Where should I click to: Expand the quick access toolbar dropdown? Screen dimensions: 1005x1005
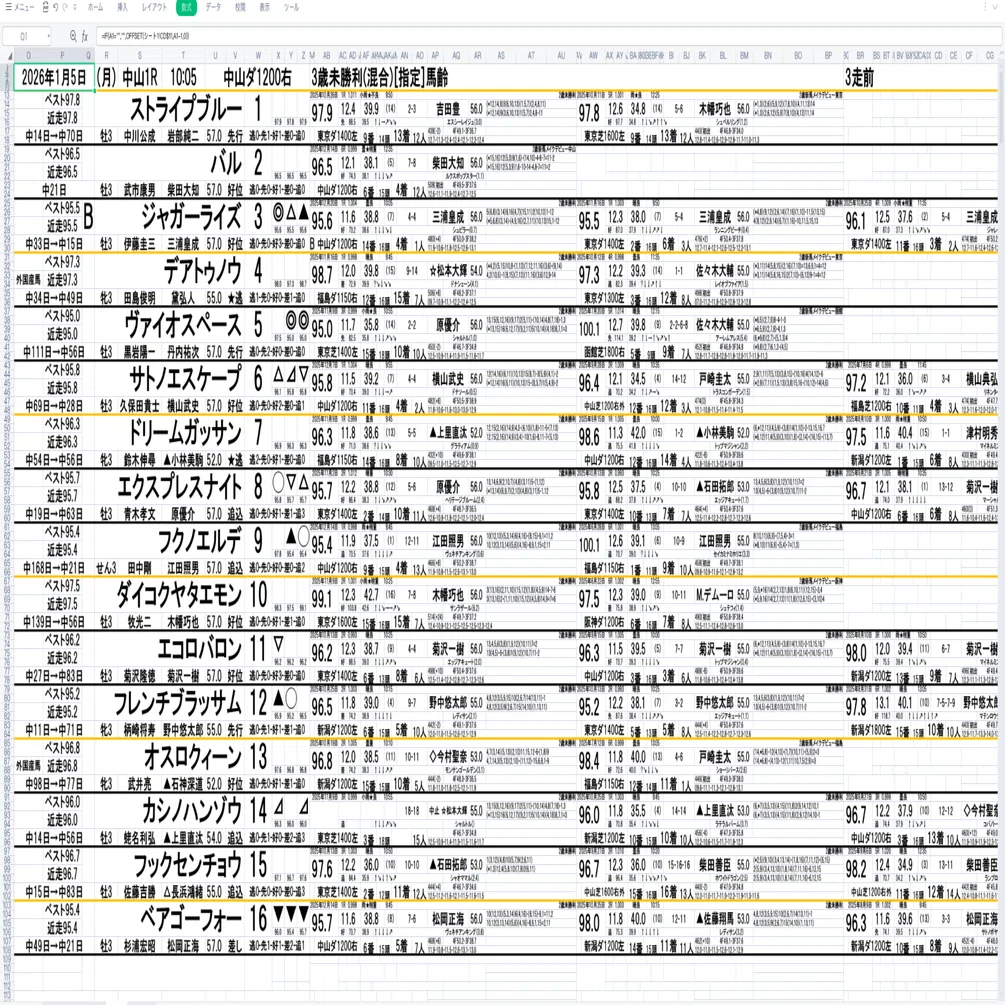[x=75, y=8]
